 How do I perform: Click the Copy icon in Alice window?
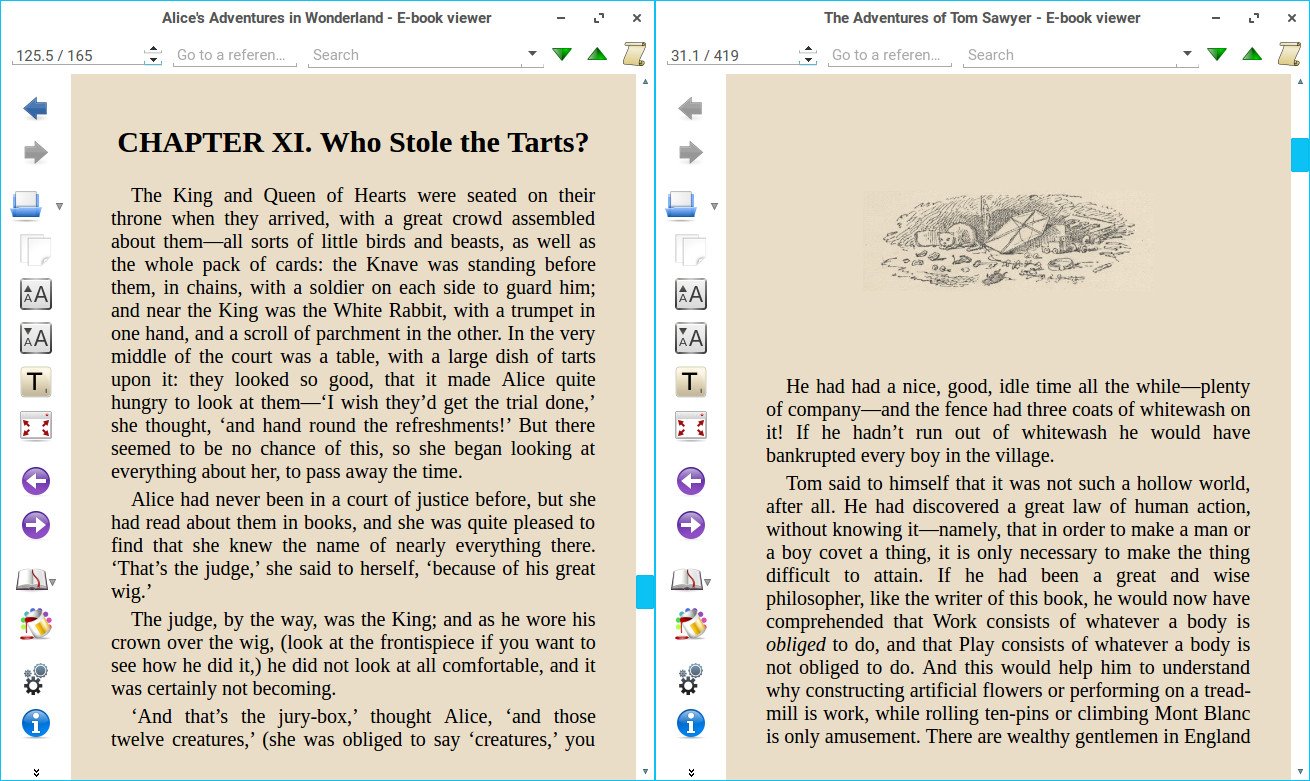point(36,249)
